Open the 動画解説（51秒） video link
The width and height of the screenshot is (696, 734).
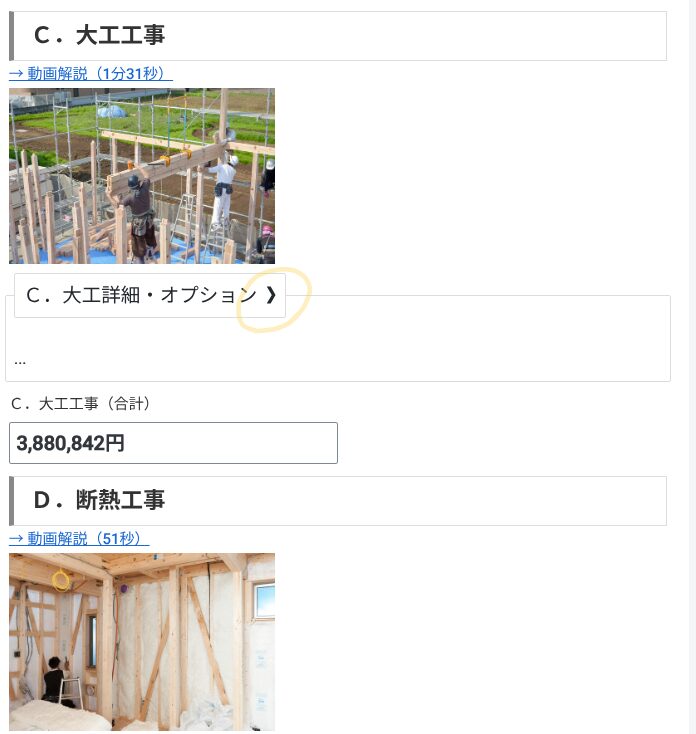[x=79, y=538]
